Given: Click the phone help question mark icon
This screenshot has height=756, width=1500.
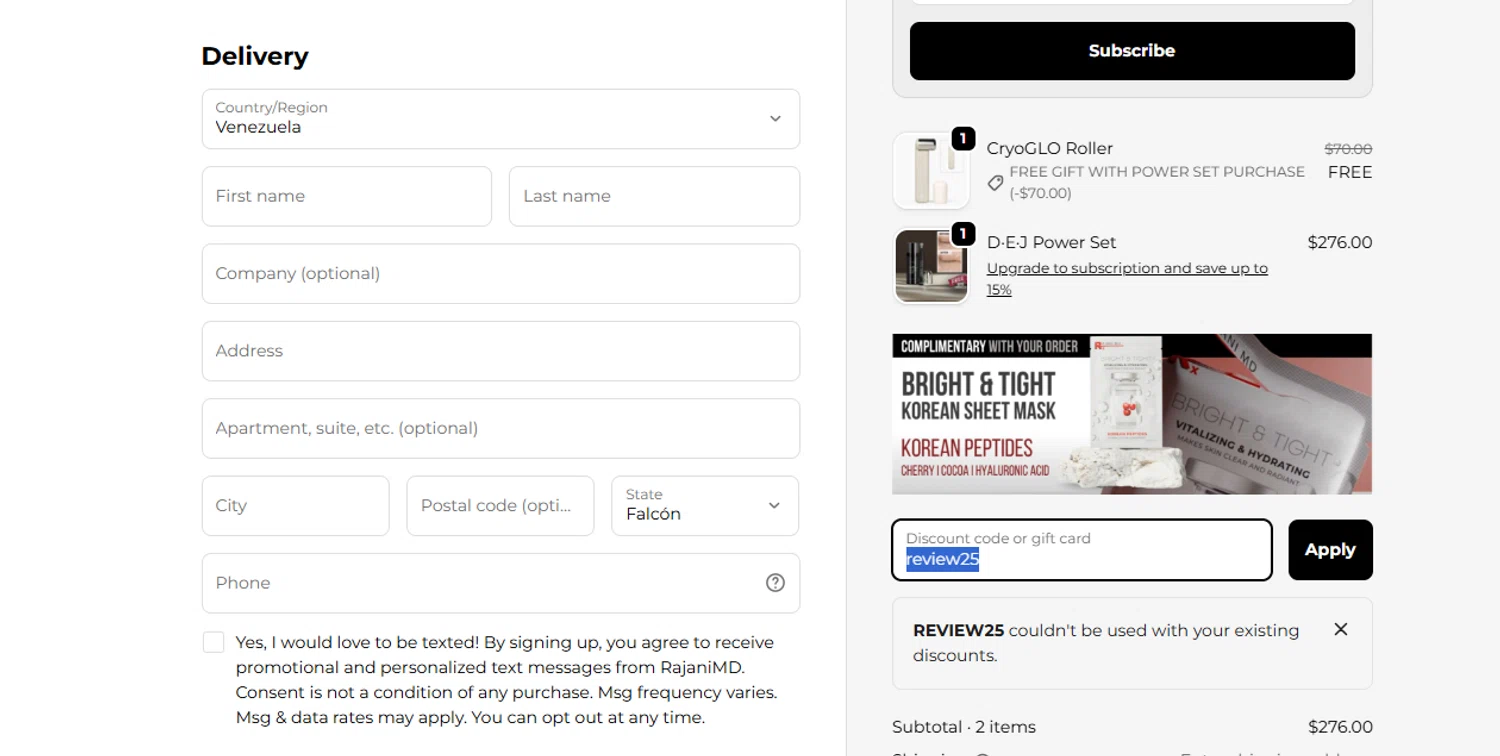Looking at the screenshot, I should [775, 583].
